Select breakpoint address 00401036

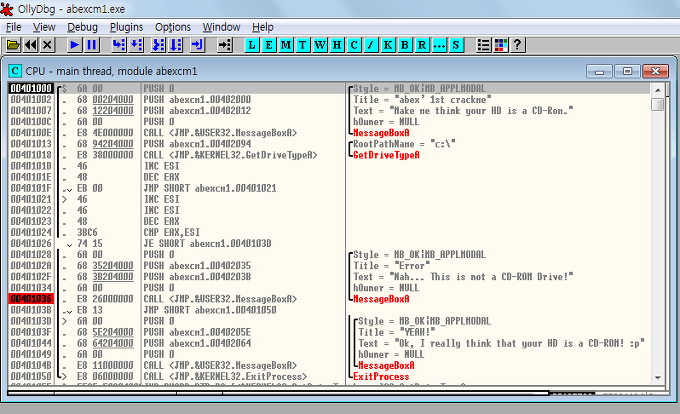31,299
